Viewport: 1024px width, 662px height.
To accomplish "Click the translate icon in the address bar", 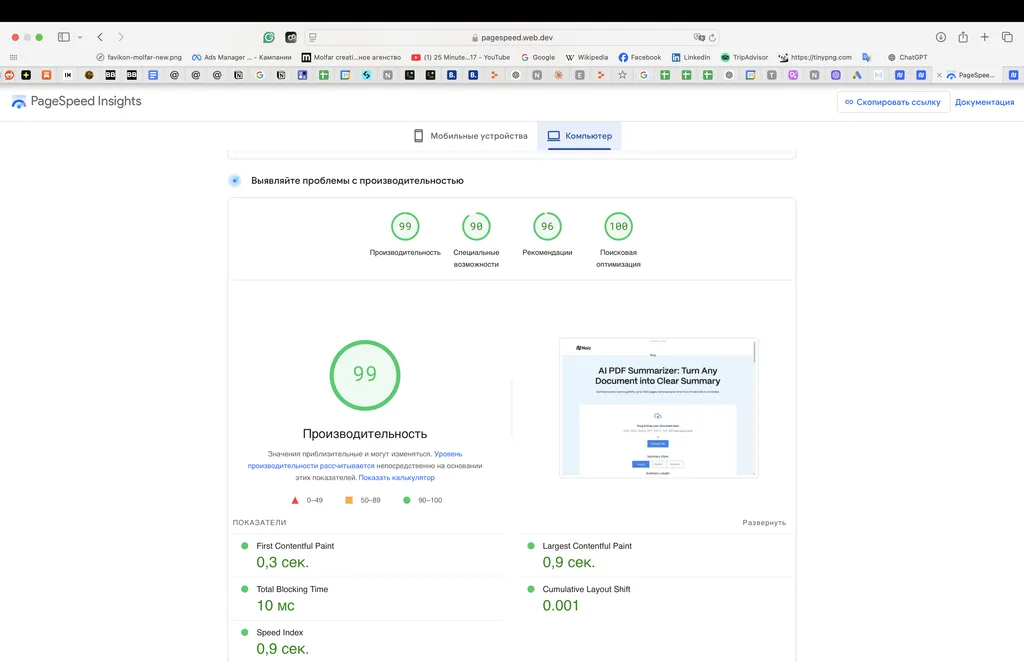I will [x=699, y=37].
